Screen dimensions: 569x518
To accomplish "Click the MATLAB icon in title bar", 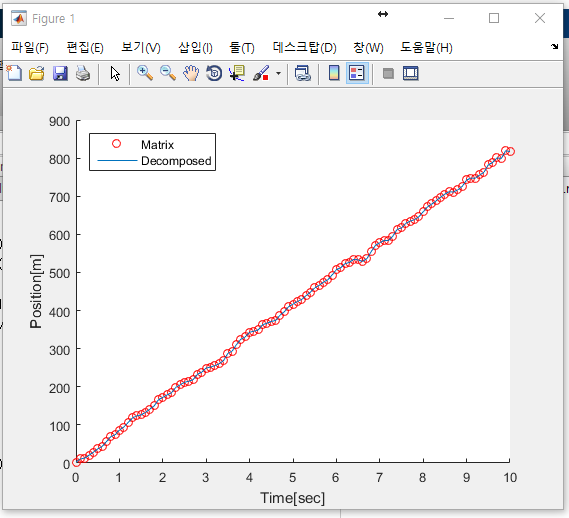I will tap(19, 18).
